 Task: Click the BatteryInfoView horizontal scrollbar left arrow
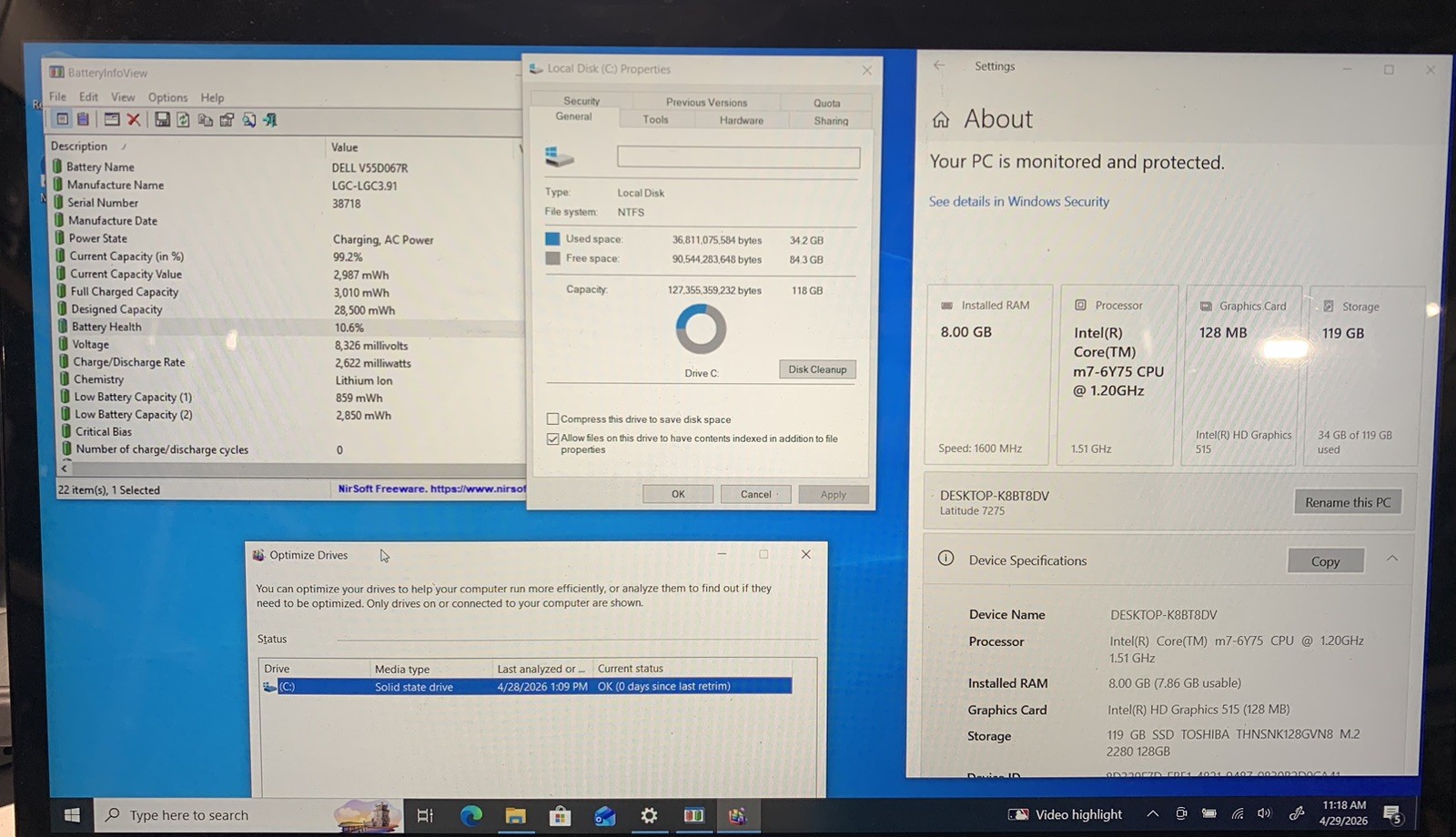pyautogui.click(x=65, y=469)
